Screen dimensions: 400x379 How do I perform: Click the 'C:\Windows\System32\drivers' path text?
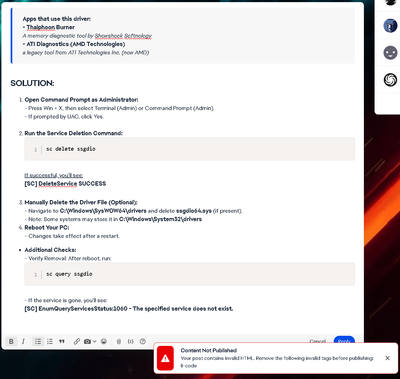pos(160,219)
